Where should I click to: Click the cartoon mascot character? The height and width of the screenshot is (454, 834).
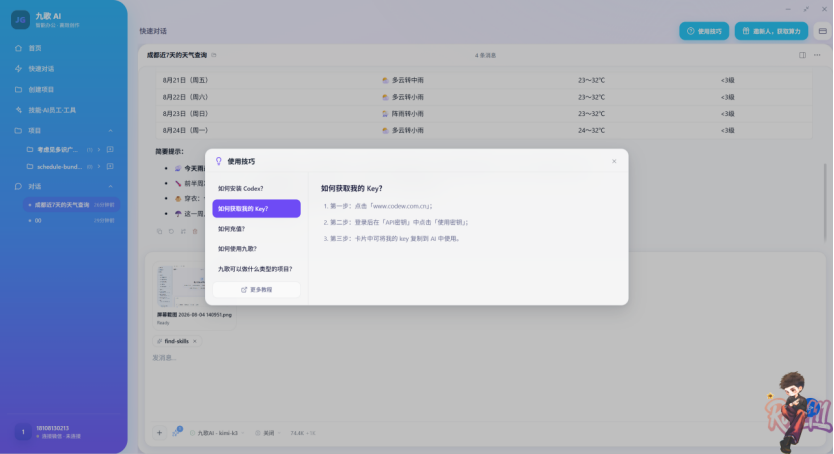[x=796, y=412]
